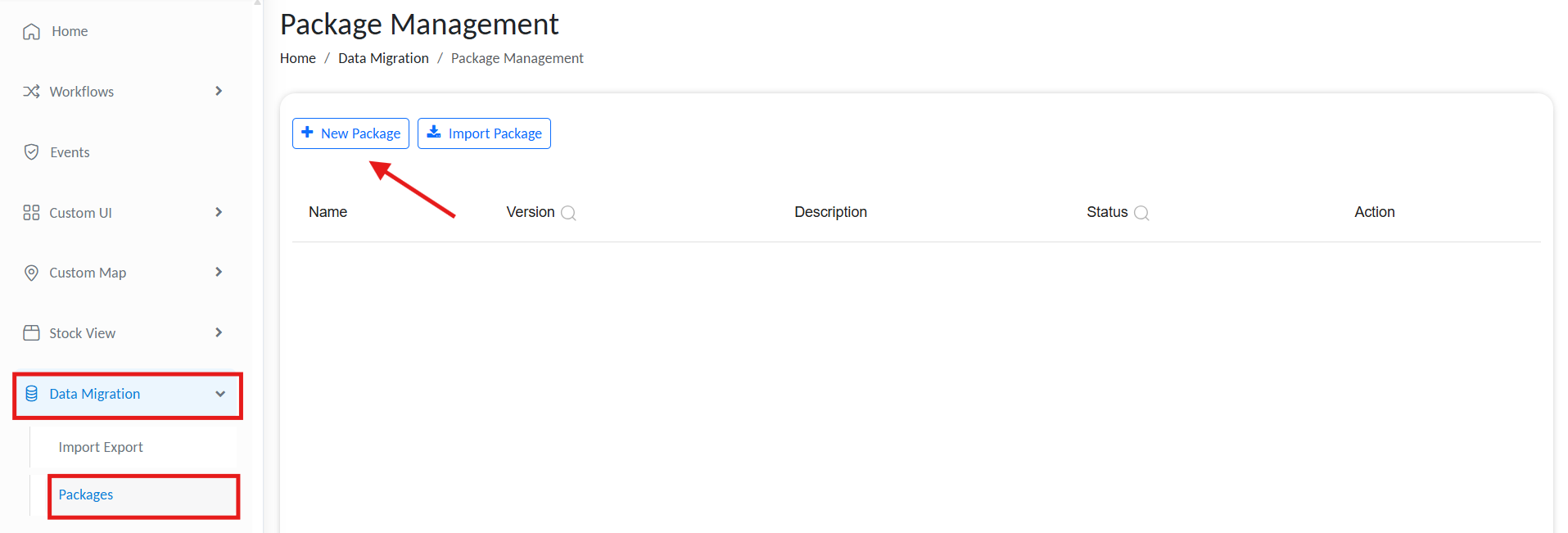
Task: Select Packages in the sidebar
Action: 86,495
